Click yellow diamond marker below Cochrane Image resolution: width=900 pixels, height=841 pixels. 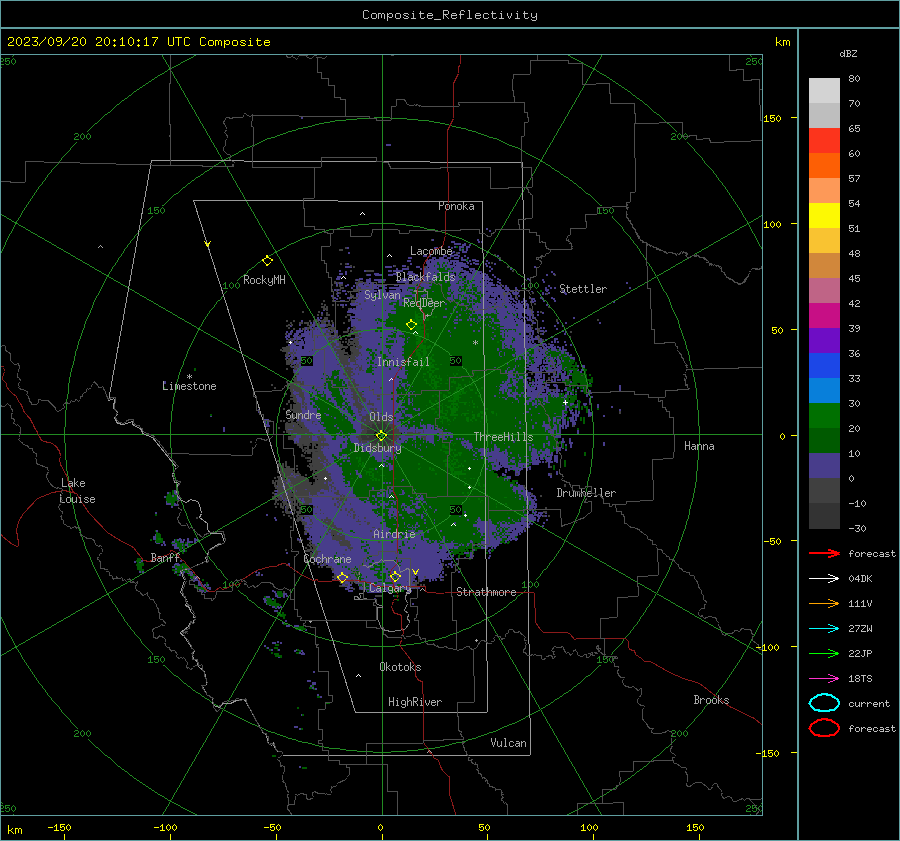[x=342, y=577]
